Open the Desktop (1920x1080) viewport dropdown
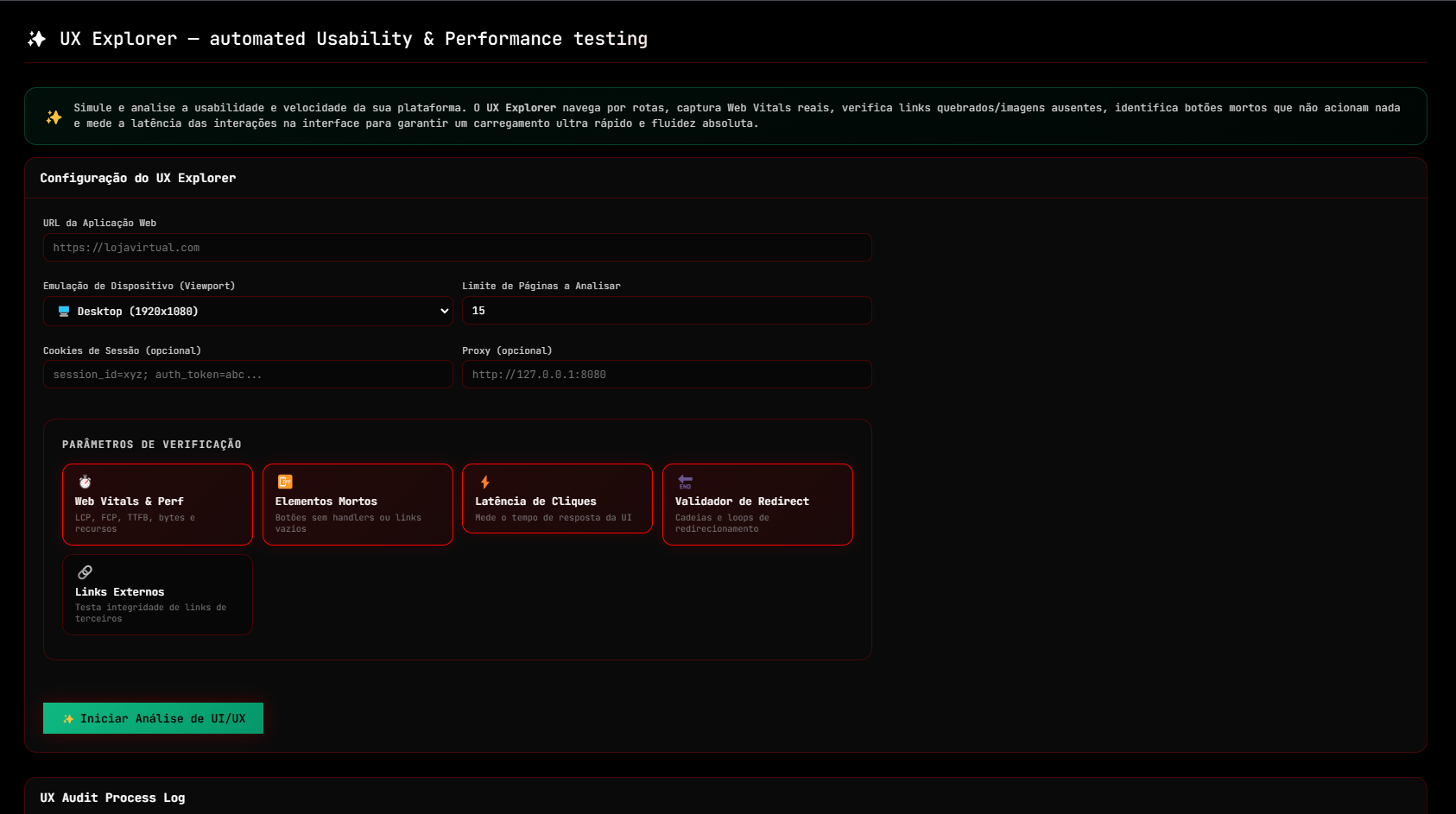This screenshot has height=814, width=1456. click(248, 312)
